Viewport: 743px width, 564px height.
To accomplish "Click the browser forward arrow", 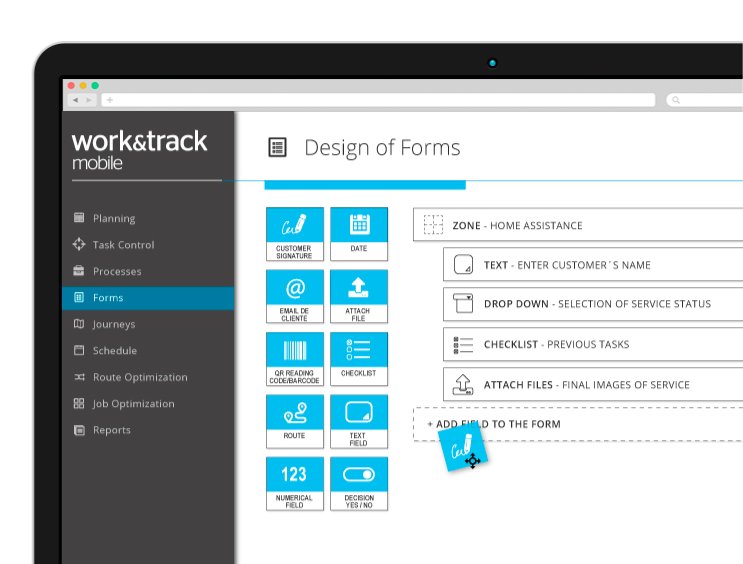I will [x=89, y=100].
